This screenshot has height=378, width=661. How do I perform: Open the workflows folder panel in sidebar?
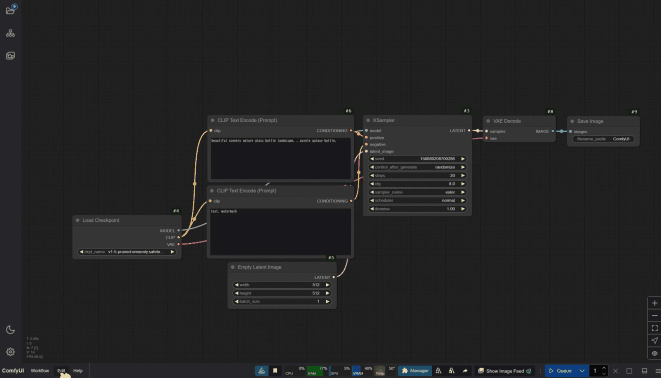click(11, 10)
